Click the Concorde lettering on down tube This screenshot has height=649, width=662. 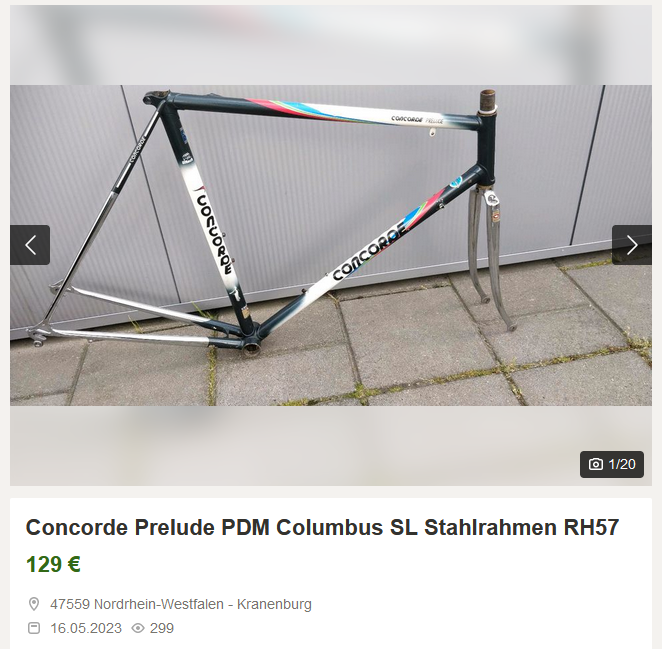coord(371,251)
